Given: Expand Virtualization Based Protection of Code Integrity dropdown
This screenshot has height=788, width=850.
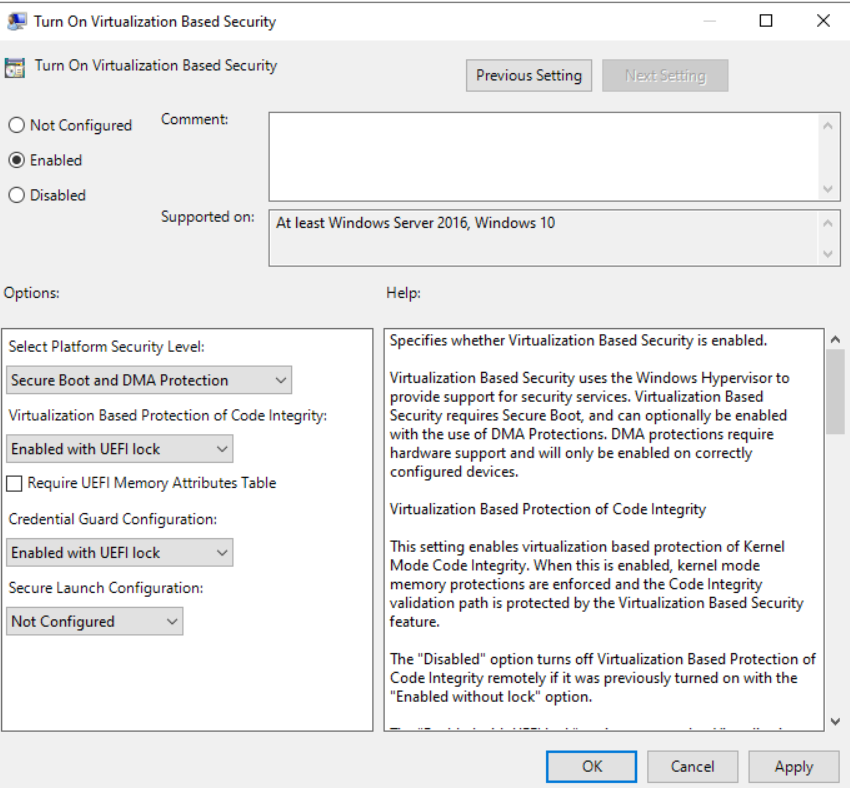Looking at the screenshot, I should coord(120,449).
